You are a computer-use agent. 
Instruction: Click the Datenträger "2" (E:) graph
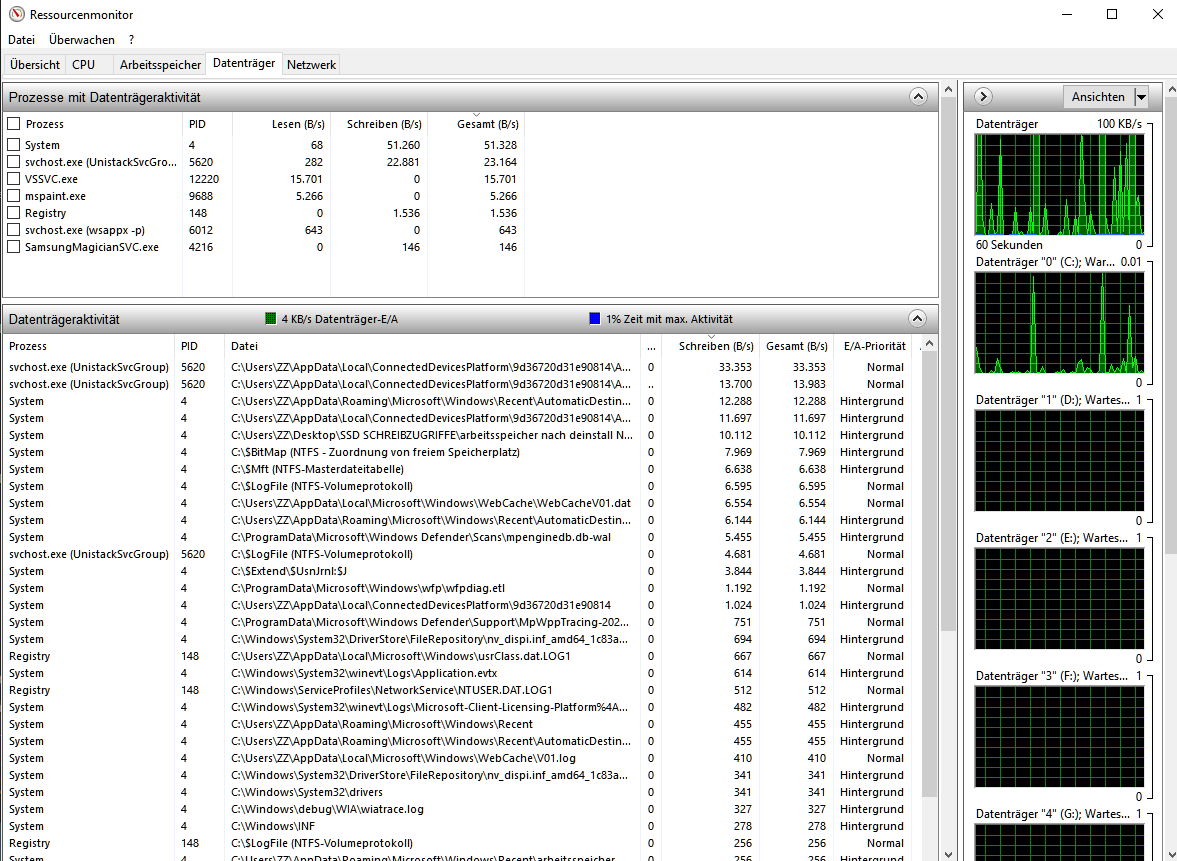click(x=1059, y=599)
